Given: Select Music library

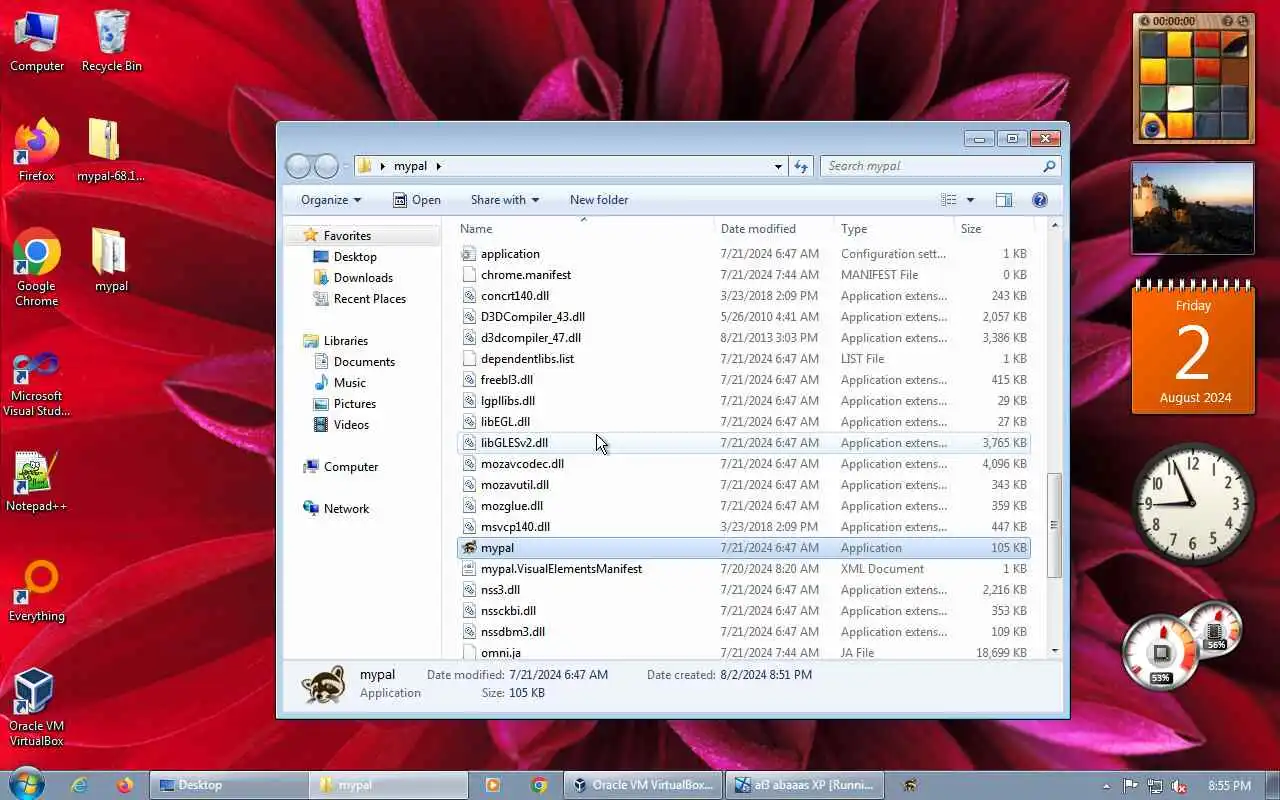Looking at the screenshot, I should click(x=349, y=383).
